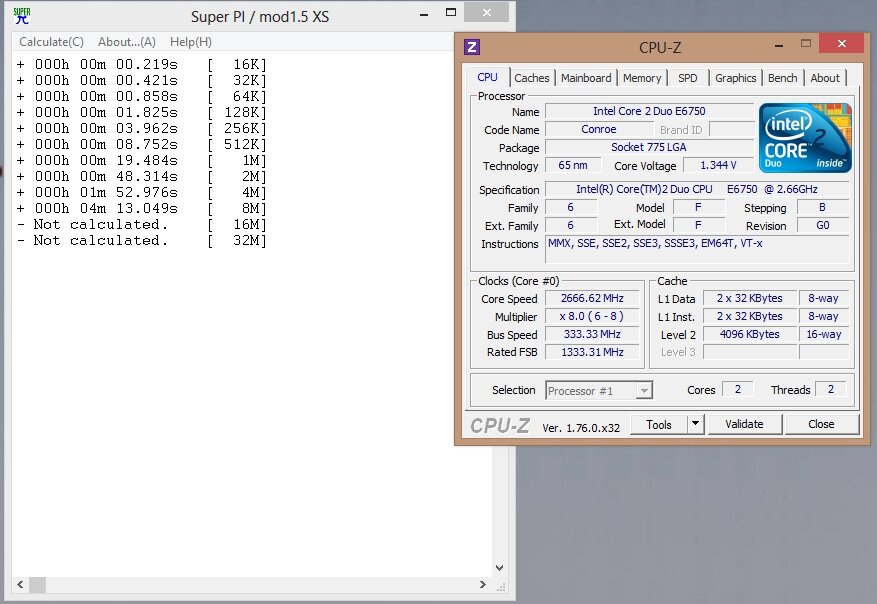The height and width of the screenshot is (604, 877).
Task: Switch to the Caches tab
Action: (531, 78)
